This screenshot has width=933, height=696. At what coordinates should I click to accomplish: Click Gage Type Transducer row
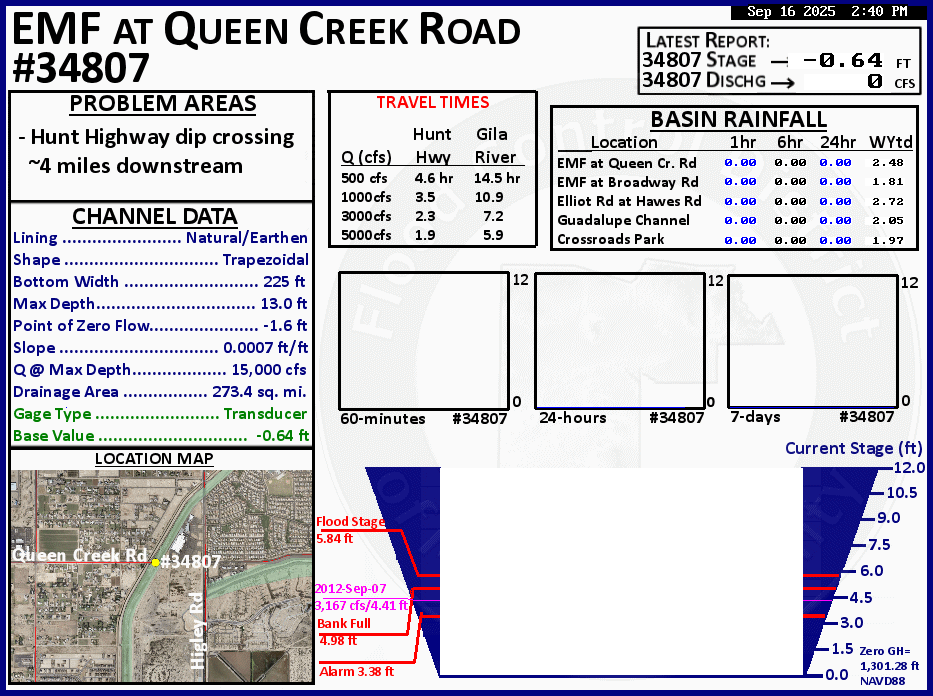click(160, 414)
